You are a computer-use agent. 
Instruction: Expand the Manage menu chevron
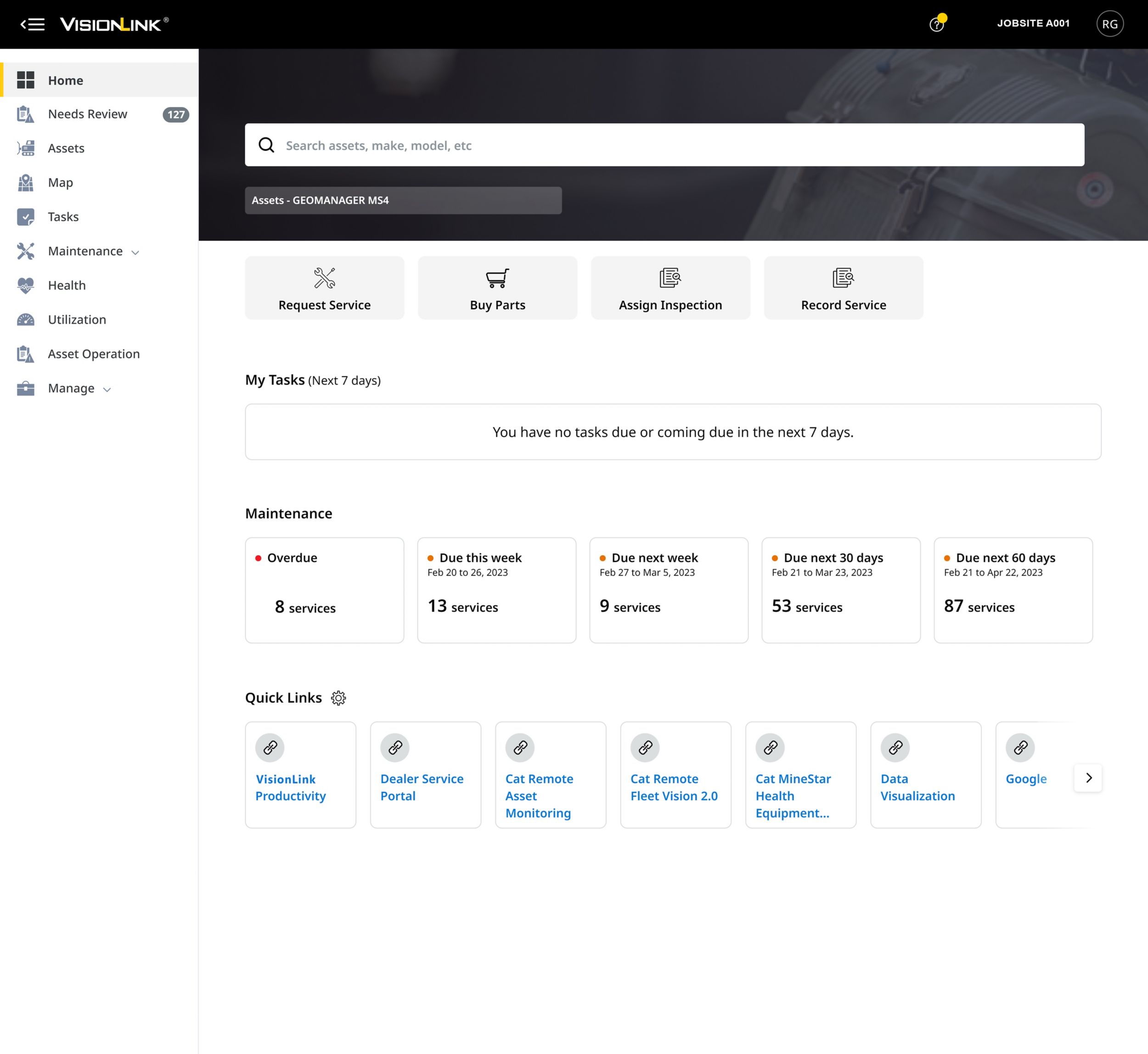(x=107, y=389)
